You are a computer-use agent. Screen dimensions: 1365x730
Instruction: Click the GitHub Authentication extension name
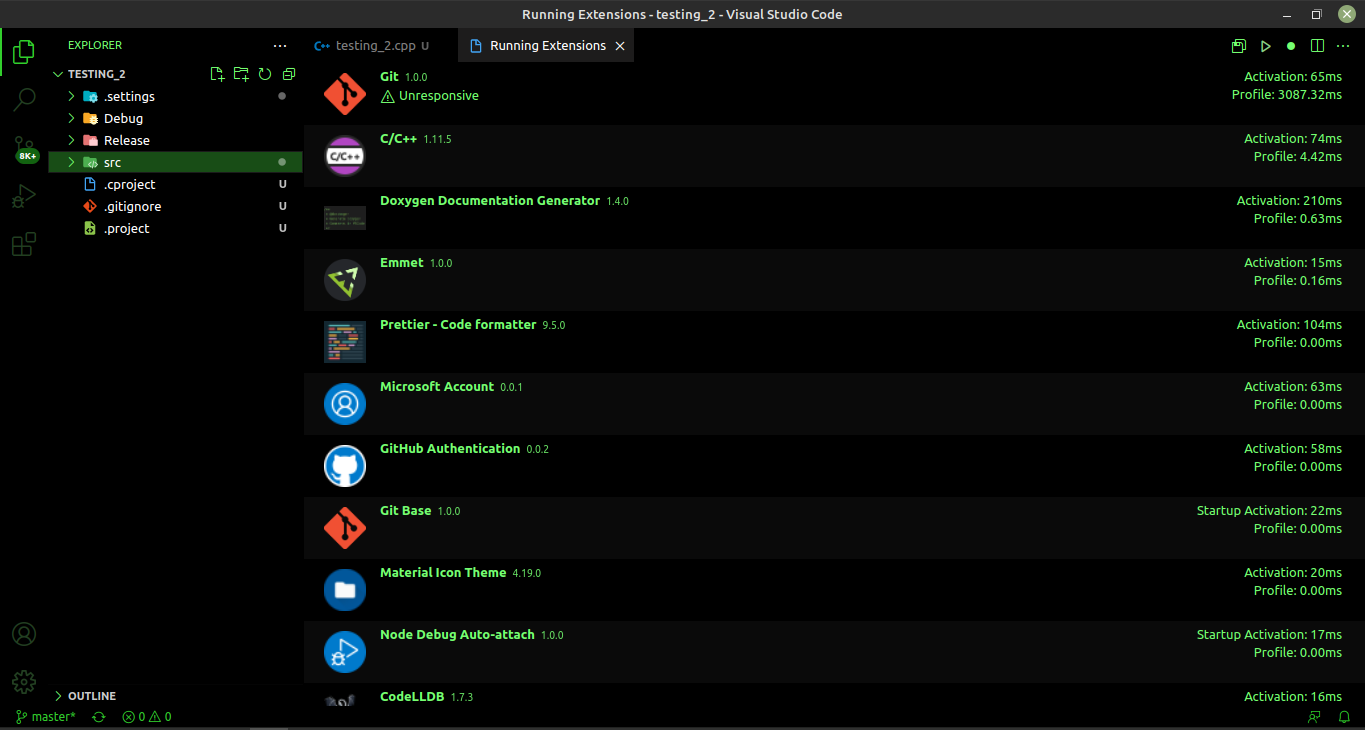(450, 449)
